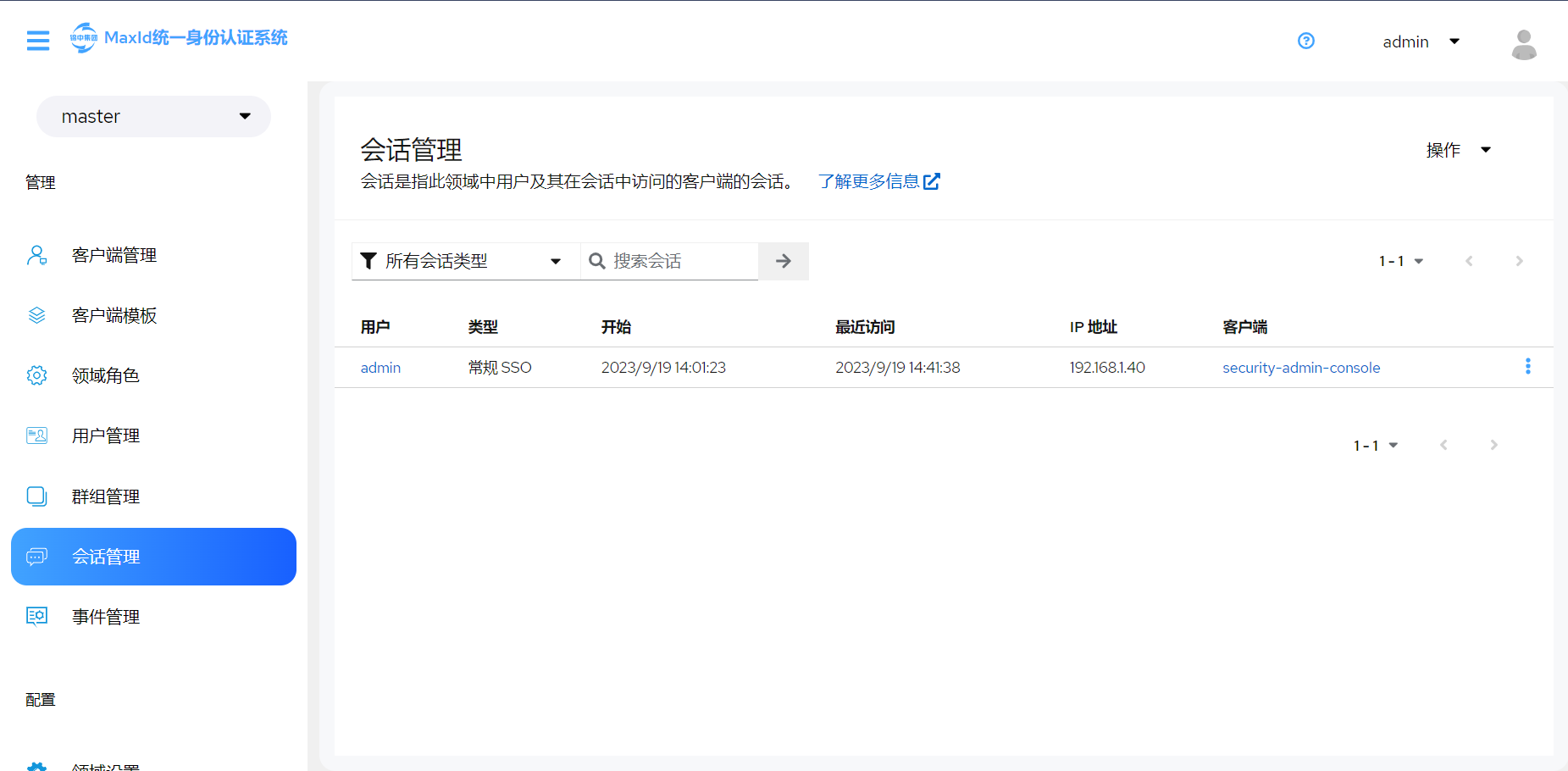Click the IP 地址 column header
Viewport: 1568px width, 771px height.
[x=1093, y=327]
